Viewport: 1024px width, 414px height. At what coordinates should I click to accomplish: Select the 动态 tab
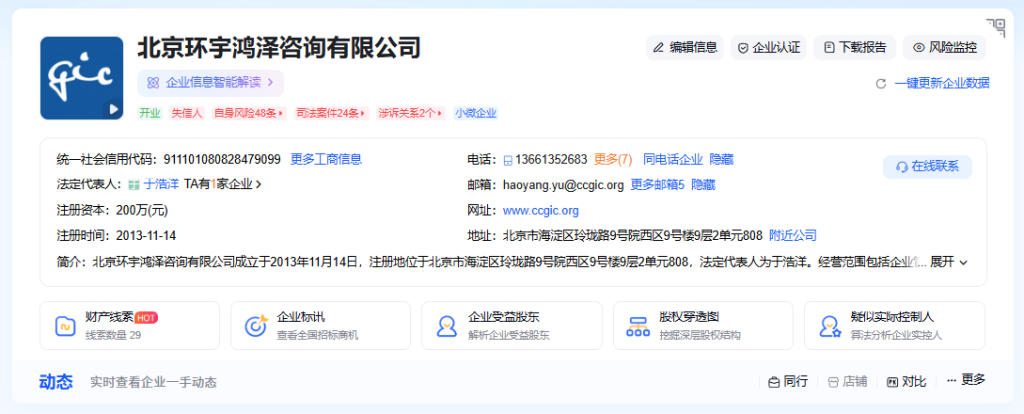coord(56,382)
